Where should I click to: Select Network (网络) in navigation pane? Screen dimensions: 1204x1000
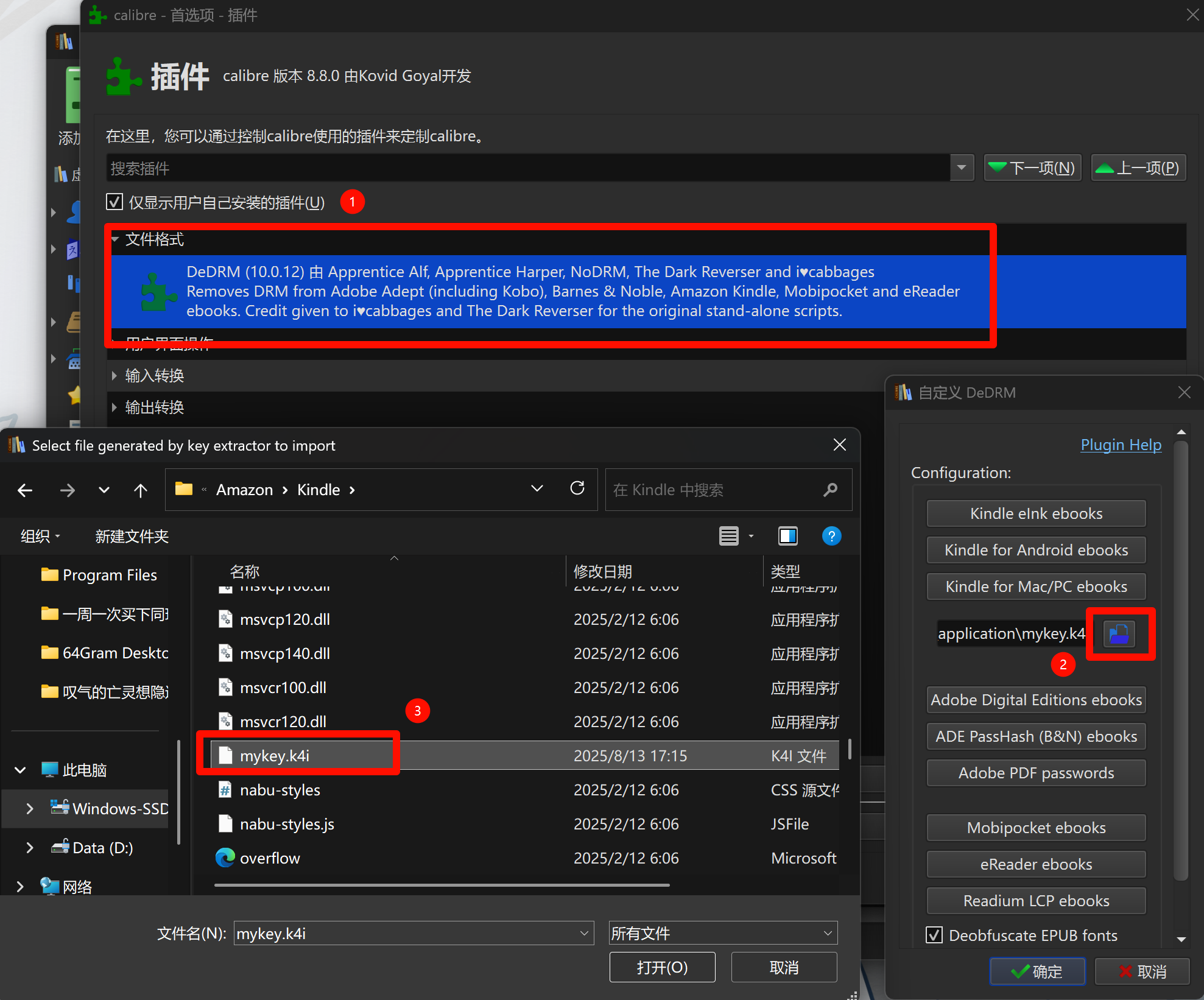[66, 887]
